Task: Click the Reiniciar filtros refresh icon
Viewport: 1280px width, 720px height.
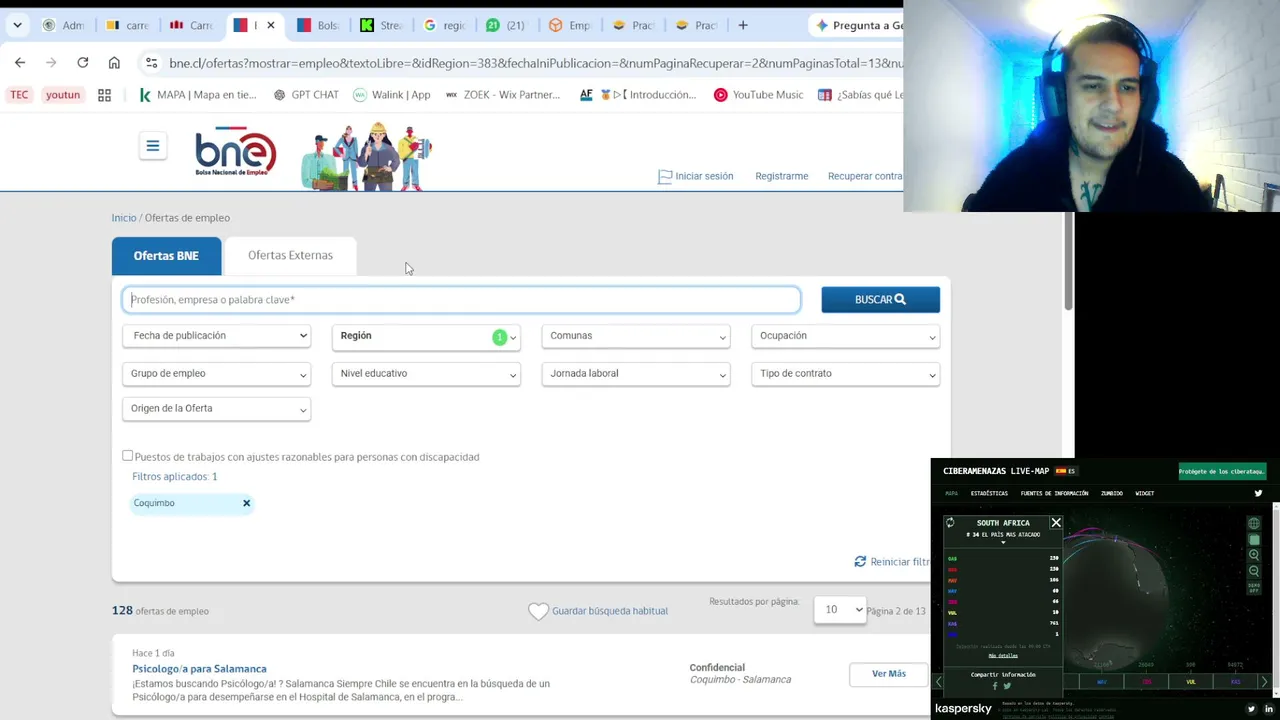Action: pos(860,562)
